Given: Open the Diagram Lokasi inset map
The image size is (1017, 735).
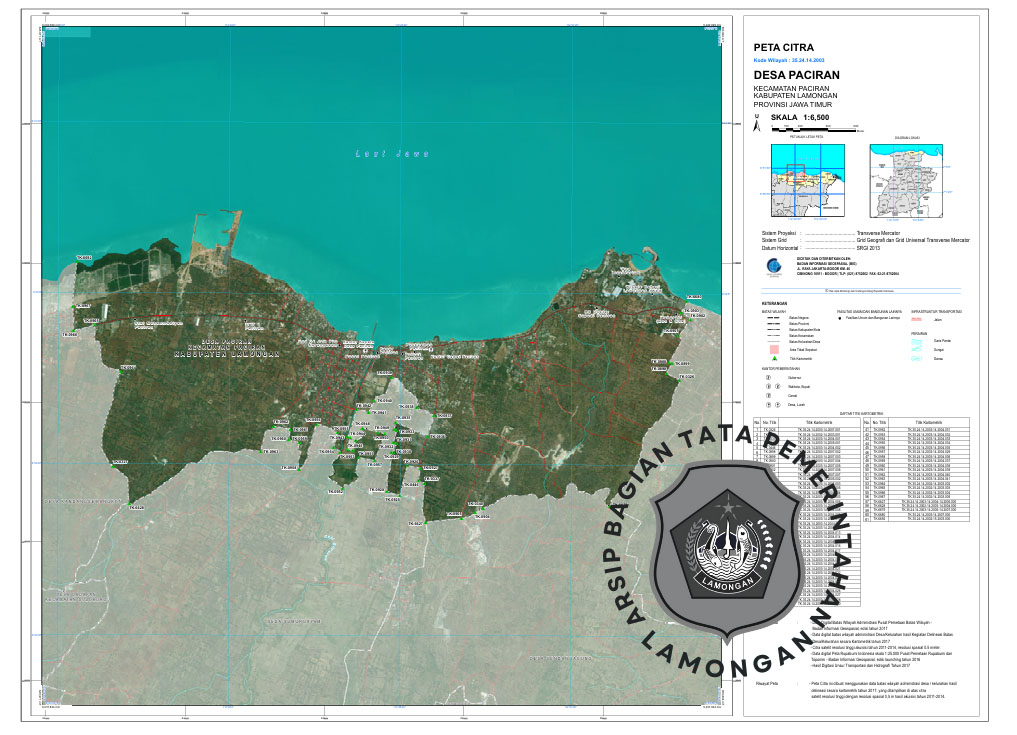Looking at the screenshot, I should [914, 178].
